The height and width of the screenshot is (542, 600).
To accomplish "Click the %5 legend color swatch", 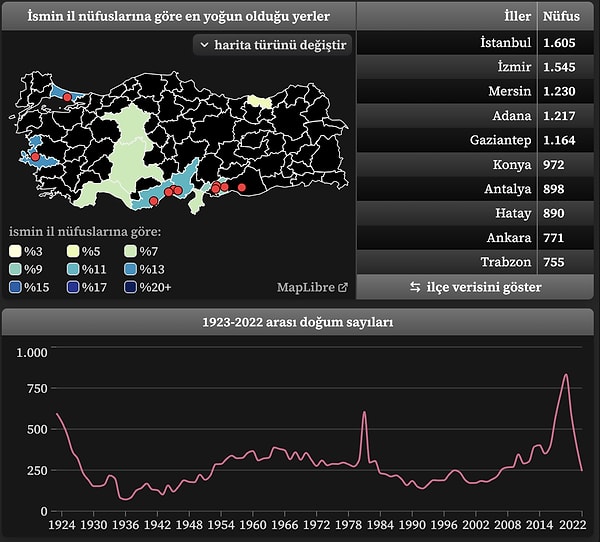I will 73,251.
